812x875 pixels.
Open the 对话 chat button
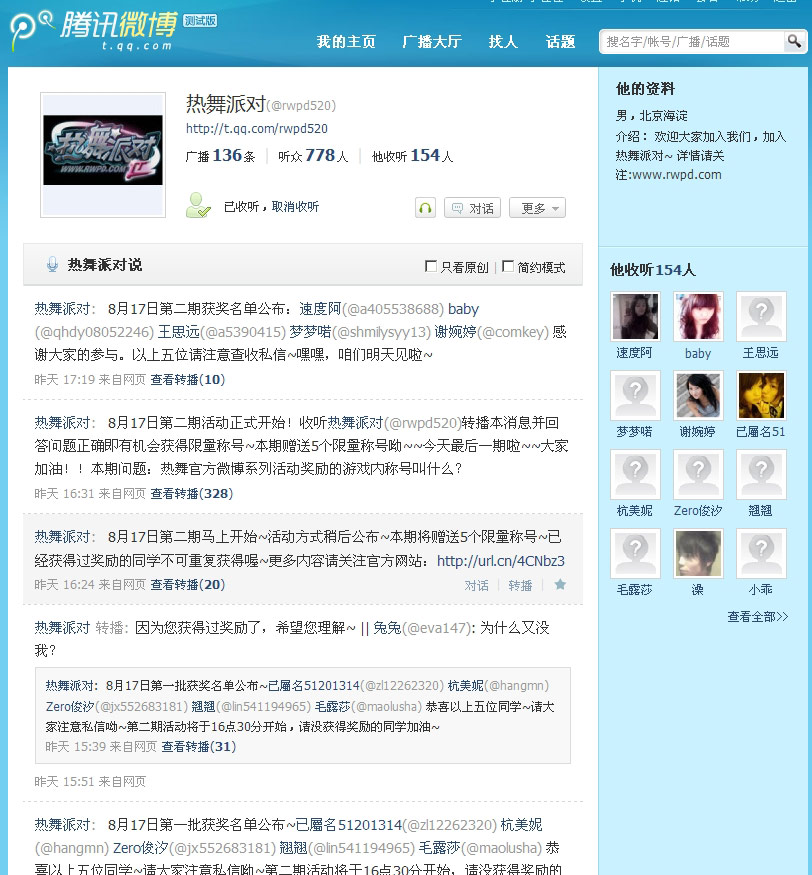(472, 208)
